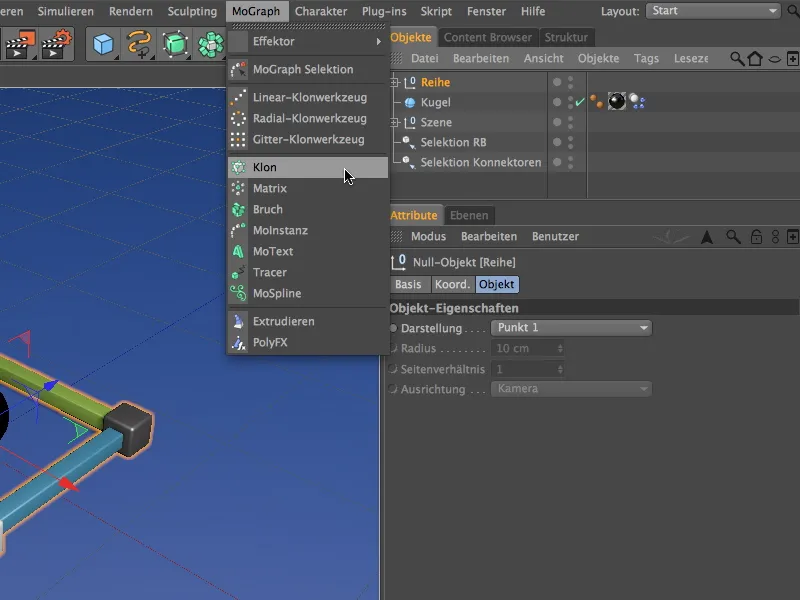800x600 pixels.
Task: Choose the MoGraph Selektion menu entry
Action: pos(308,69)
